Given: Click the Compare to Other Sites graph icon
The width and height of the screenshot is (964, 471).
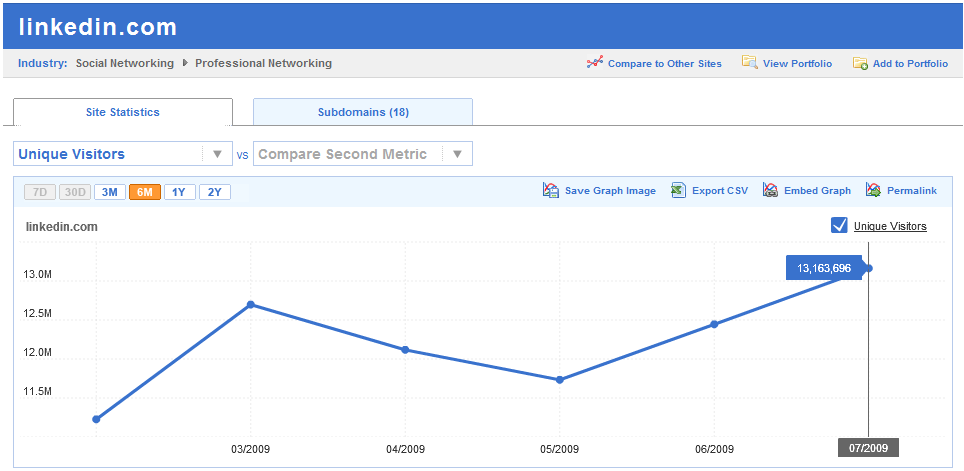Looking at the screenshot, I should (x=595, y=63).
